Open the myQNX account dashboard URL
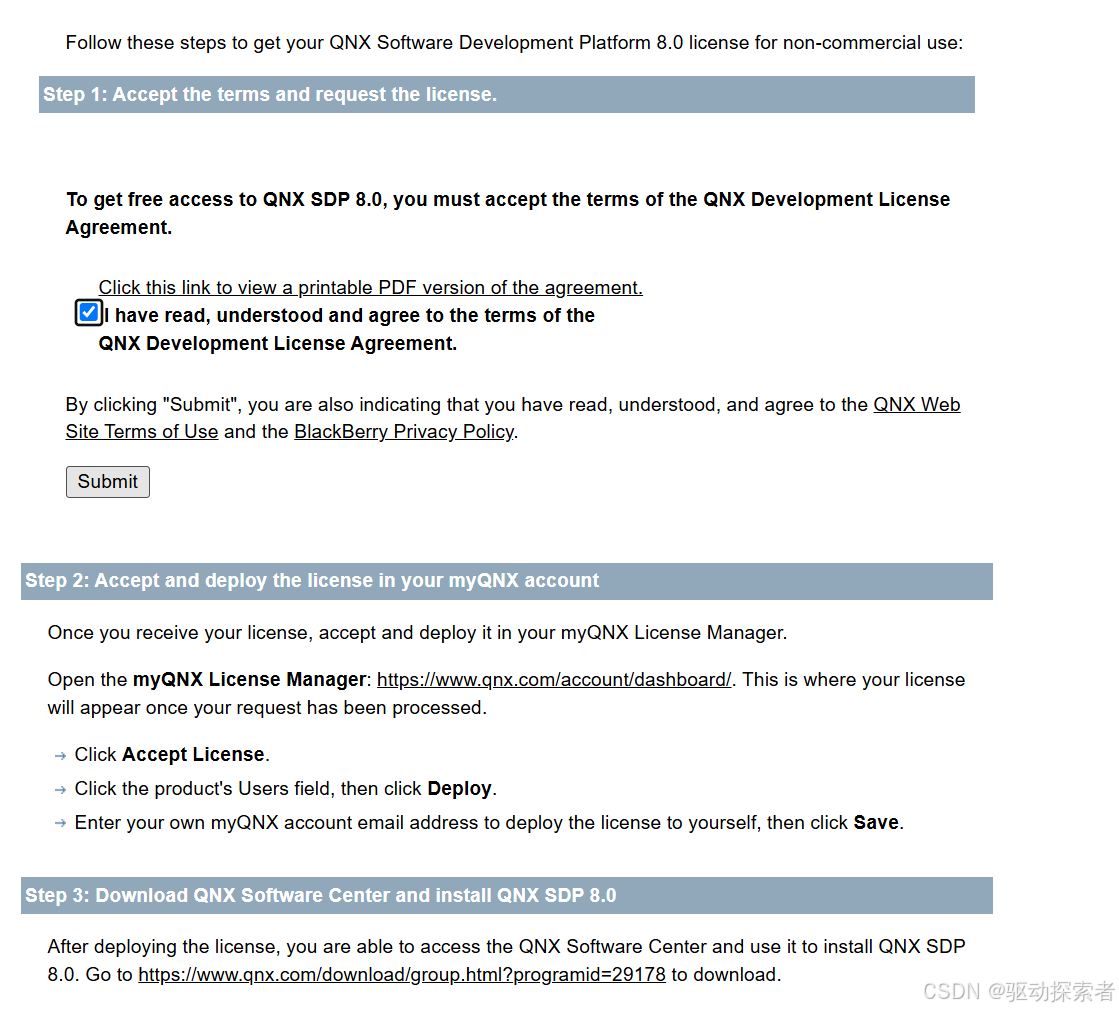 554,680
